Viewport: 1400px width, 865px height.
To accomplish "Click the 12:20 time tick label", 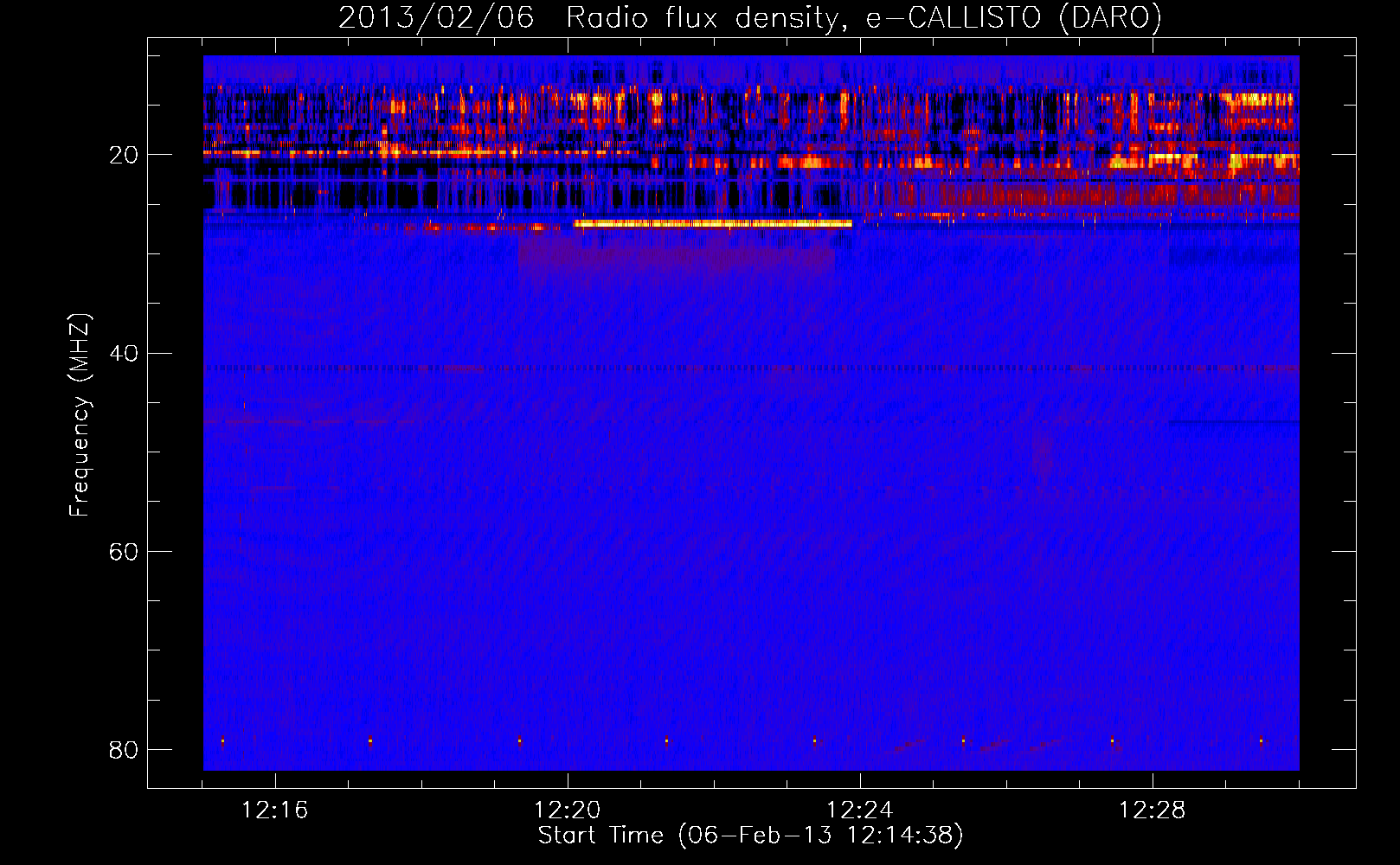I will pyautogui.click(x=568, y=811).
